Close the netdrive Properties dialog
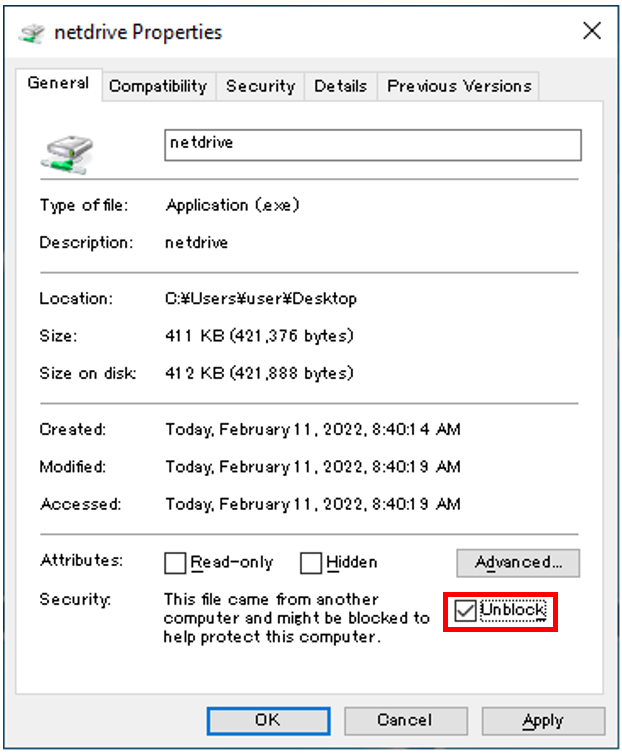The image size is (622, 753). pyautogui.click(x=592, y=31)
